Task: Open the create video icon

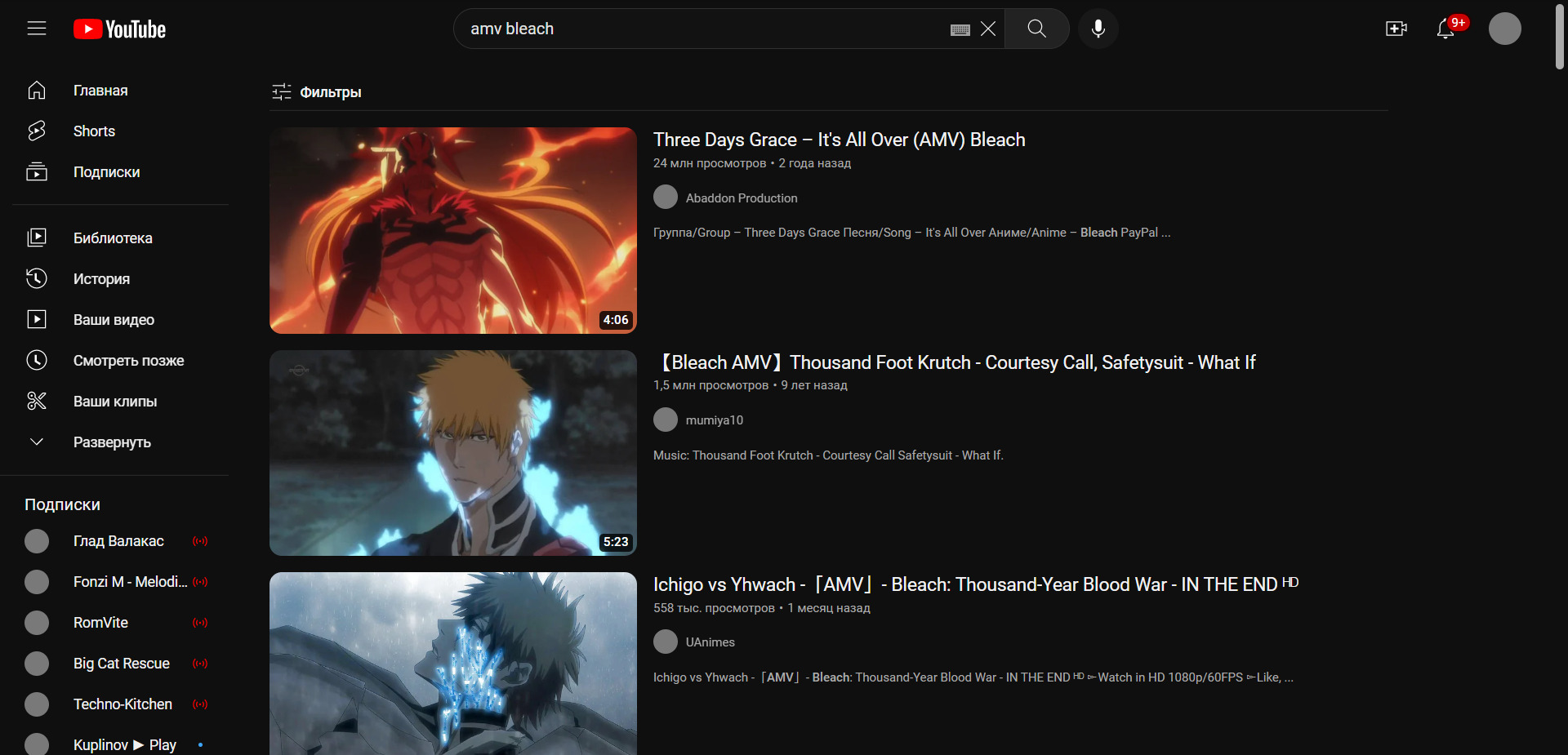Action: pyautogui.click(x=1396, y=29)
